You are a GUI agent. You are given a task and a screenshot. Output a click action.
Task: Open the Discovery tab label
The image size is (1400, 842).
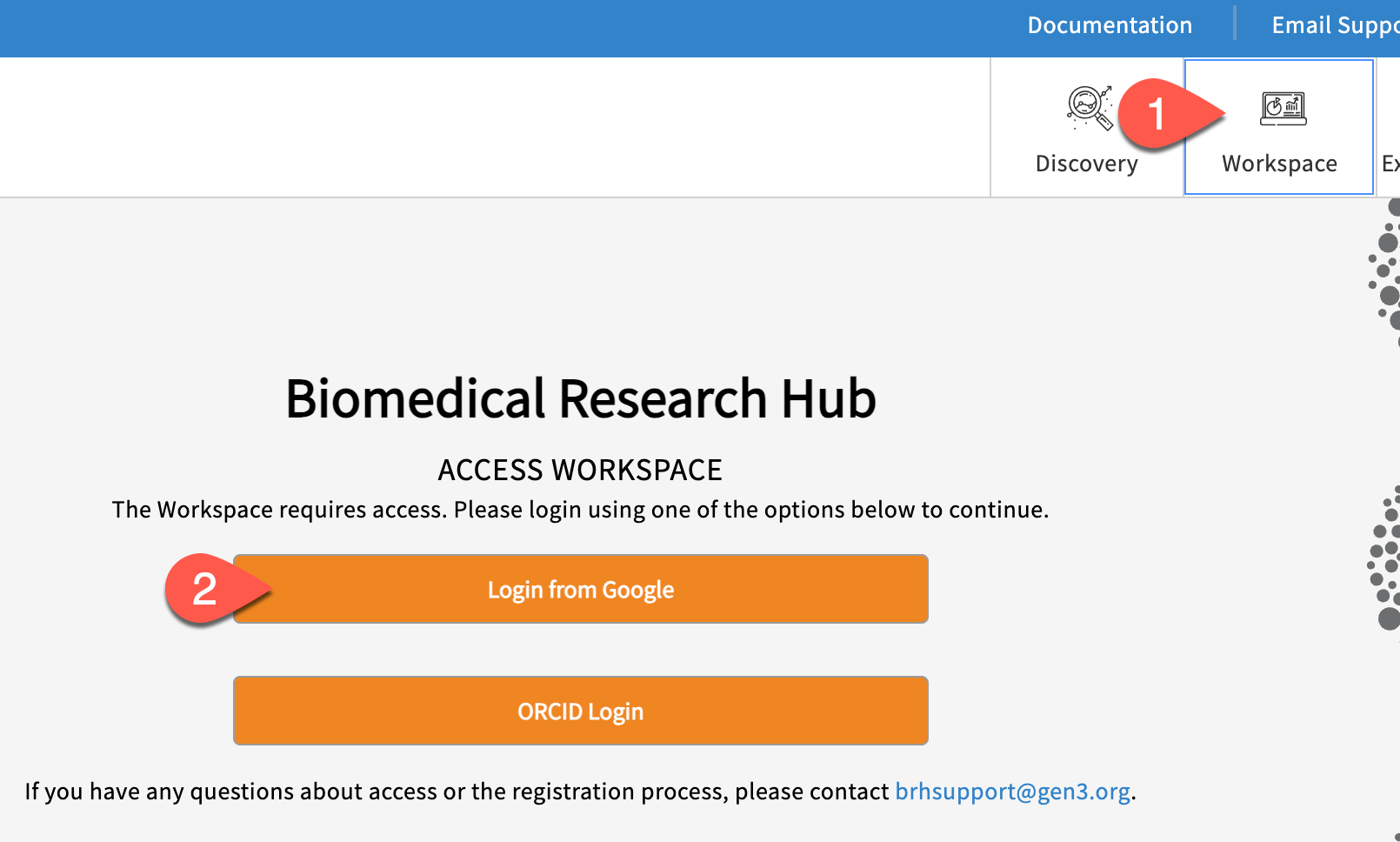(x=1086, y=164)
